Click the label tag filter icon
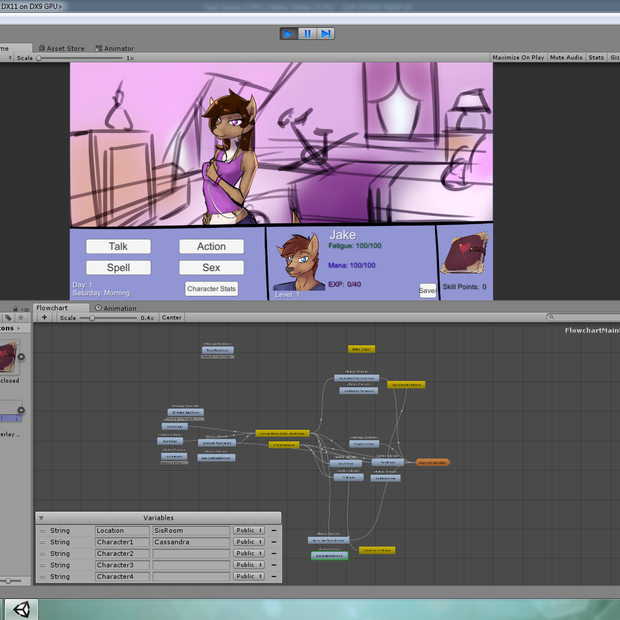620x620 pixels. point(8,318)
